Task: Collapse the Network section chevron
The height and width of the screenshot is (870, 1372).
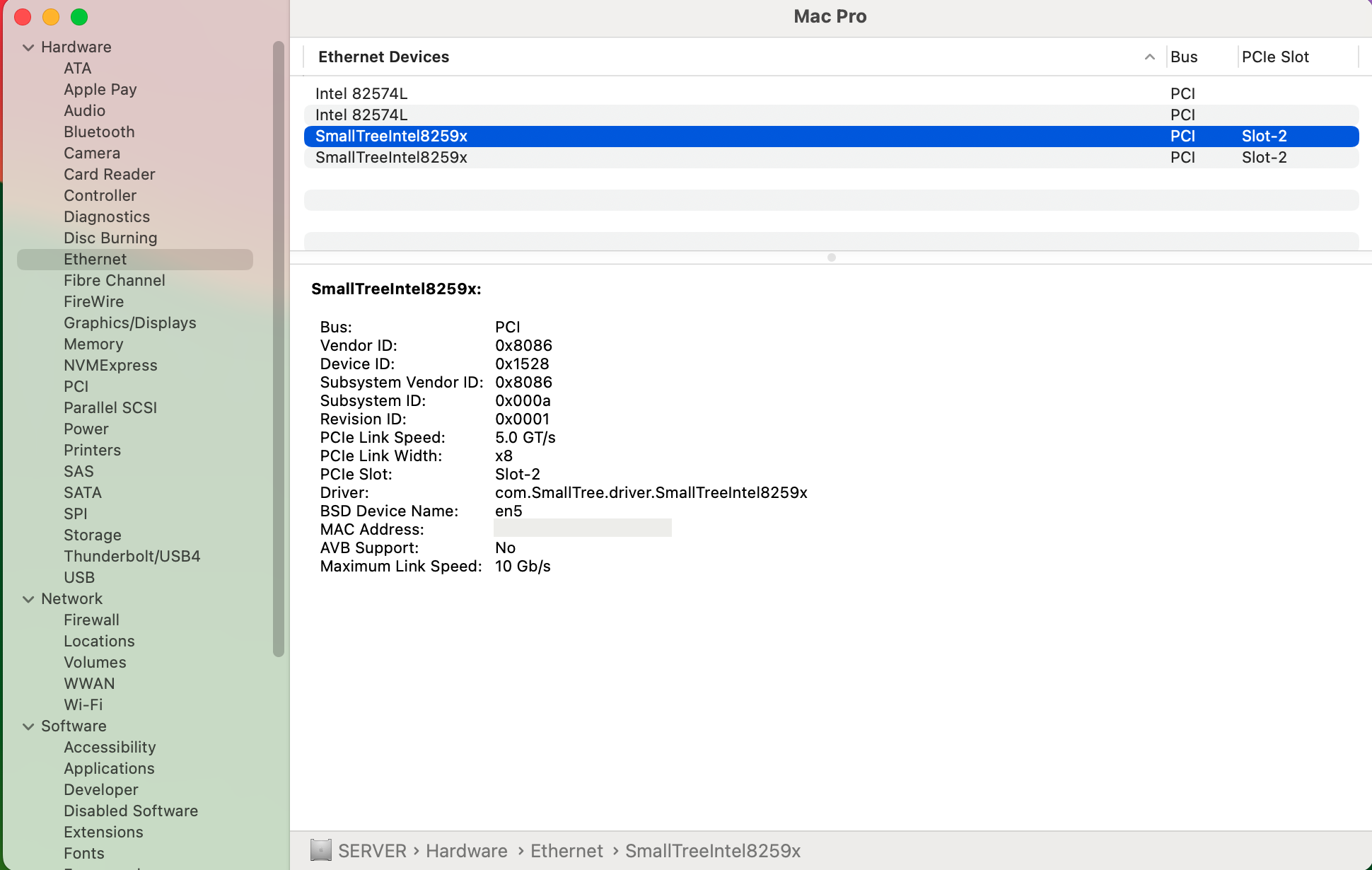Action: 28,599
